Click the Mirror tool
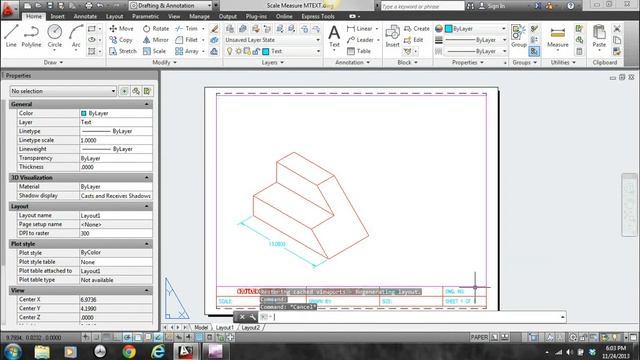Viewport: 640px width, 360px height. [x=156, y=40]
